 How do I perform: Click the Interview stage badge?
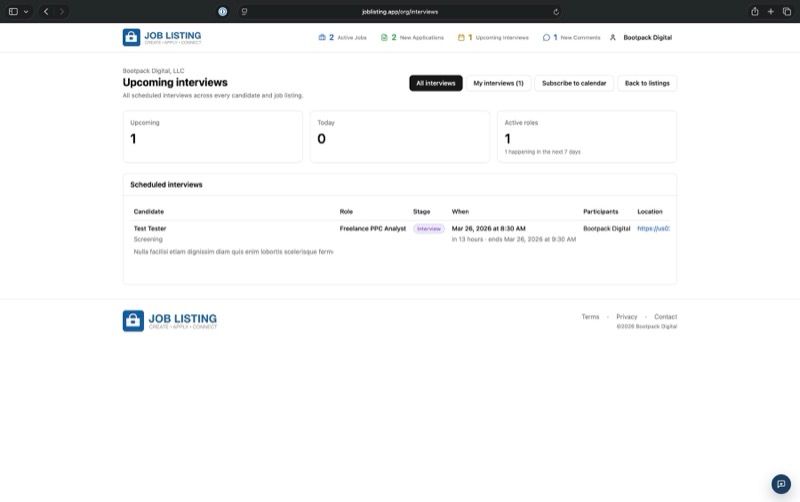[x=429, y=229]
